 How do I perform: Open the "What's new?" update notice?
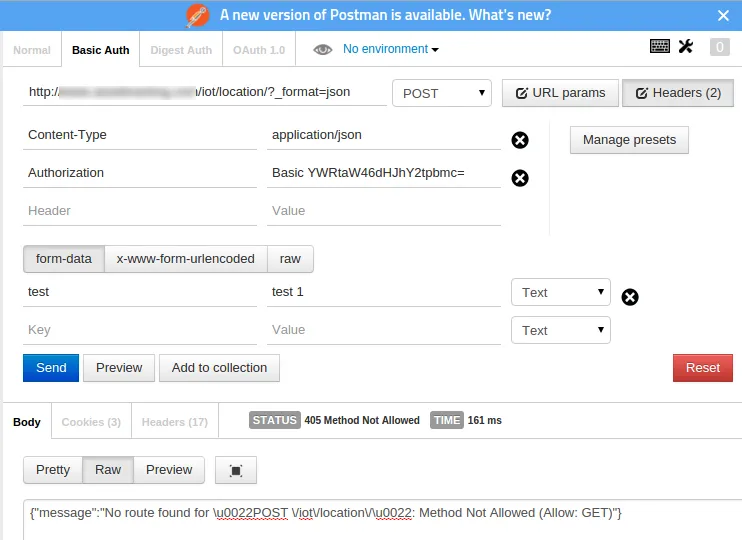[510, 15]
